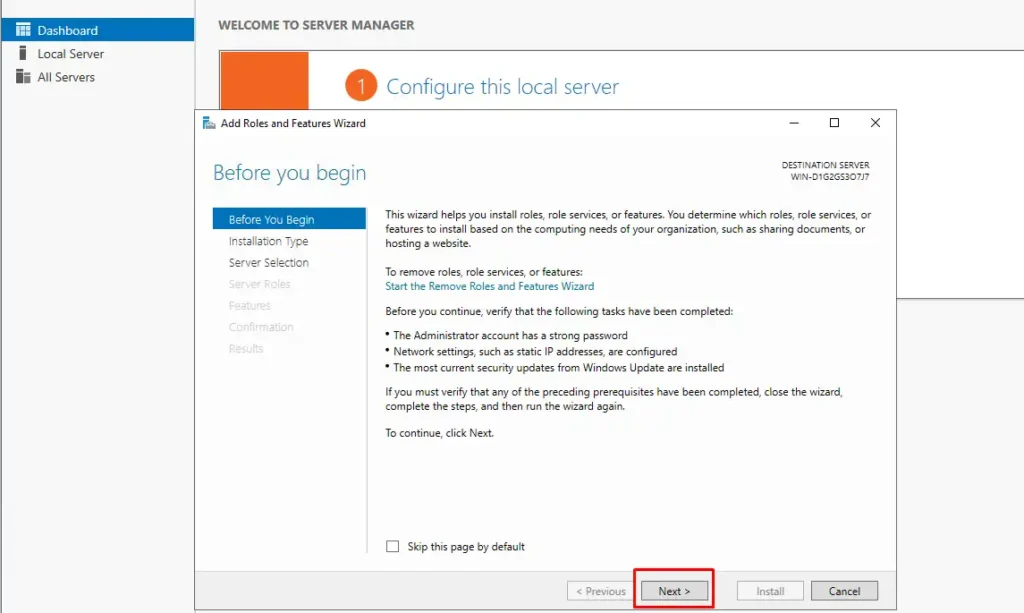Click the 'DESTINATION SERVER' label
Image resolution: width=1024 pixels, height=613 pixels.
[x=825, y=165]
